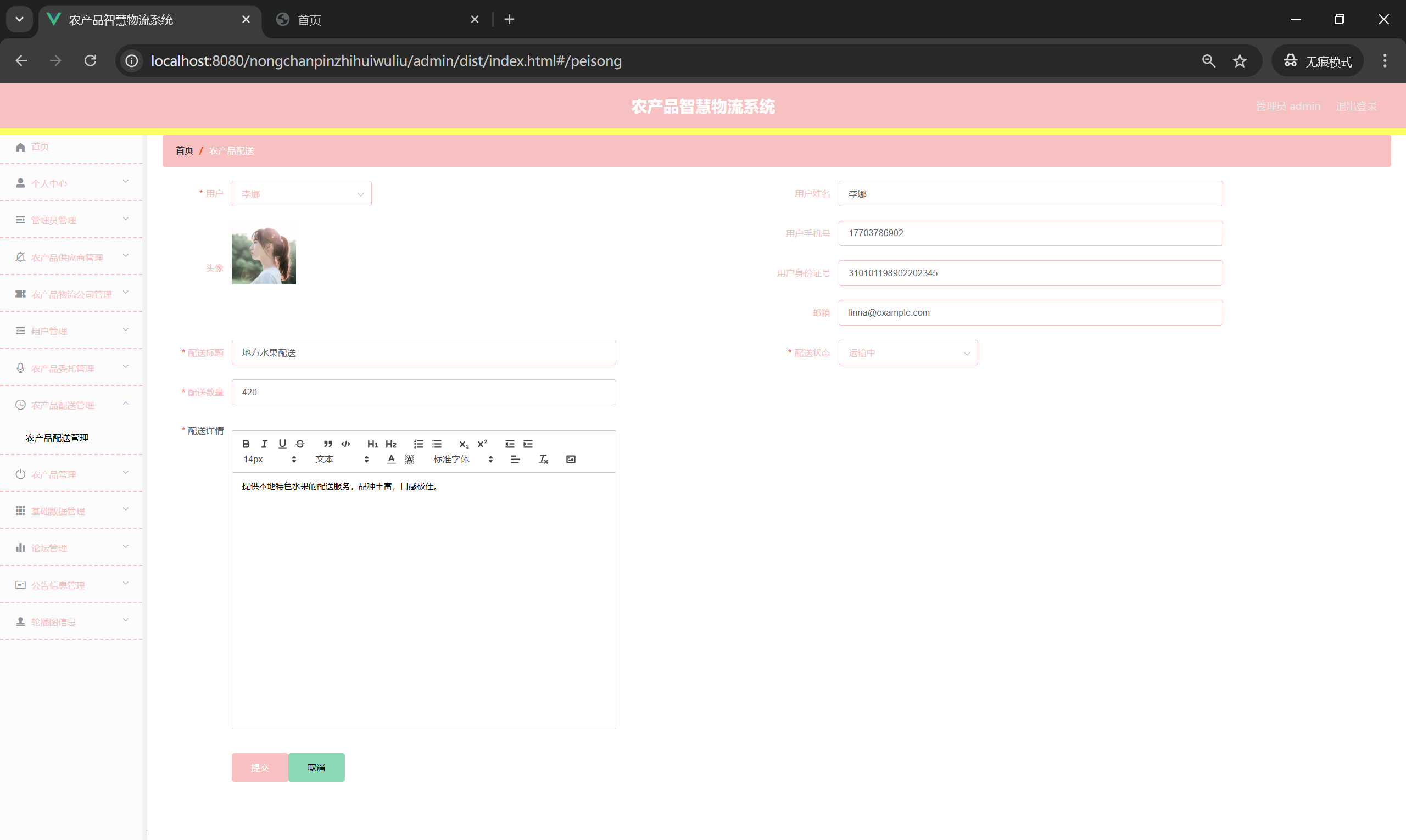Insert a code block using the editor icon
This screenshot has width=1406, height=840.
tap(345, 444)
